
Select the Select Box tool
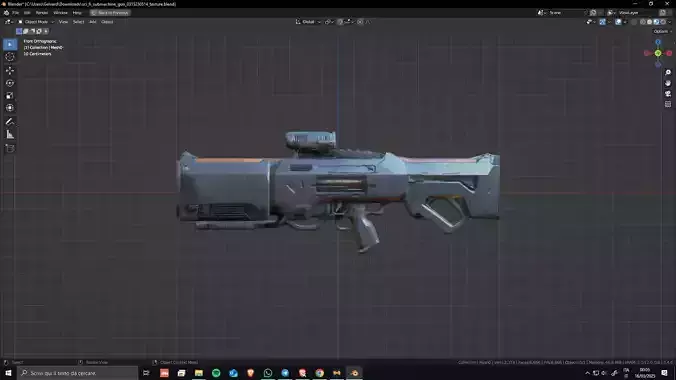click(10, 44)
